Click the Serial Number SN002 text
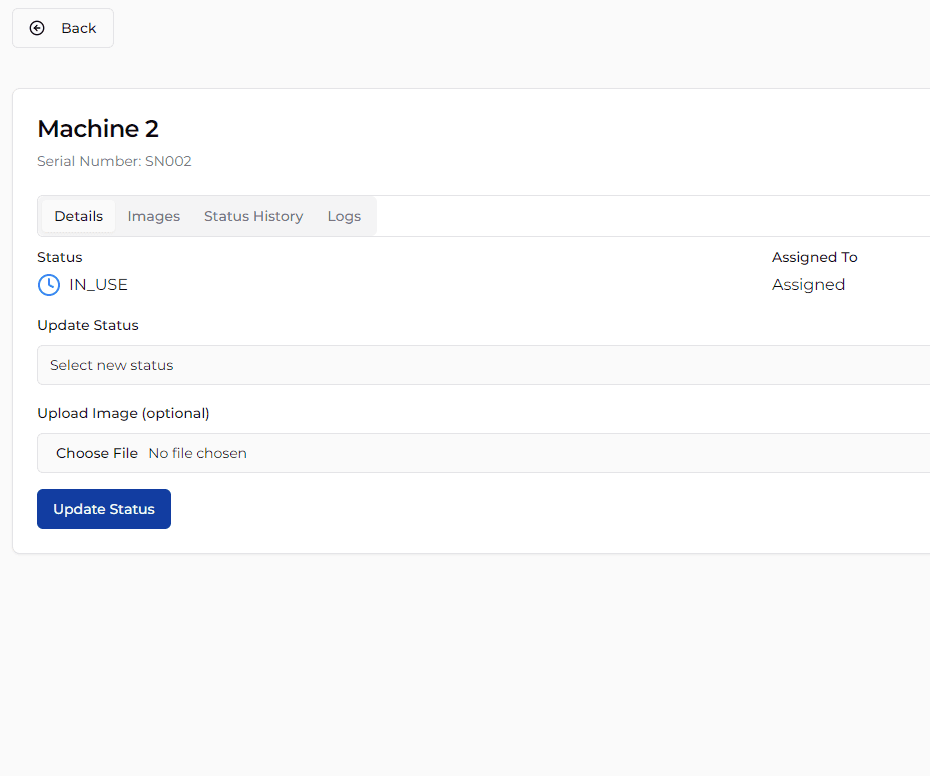This screenshot has height=776, width=930. coord(114,161)
